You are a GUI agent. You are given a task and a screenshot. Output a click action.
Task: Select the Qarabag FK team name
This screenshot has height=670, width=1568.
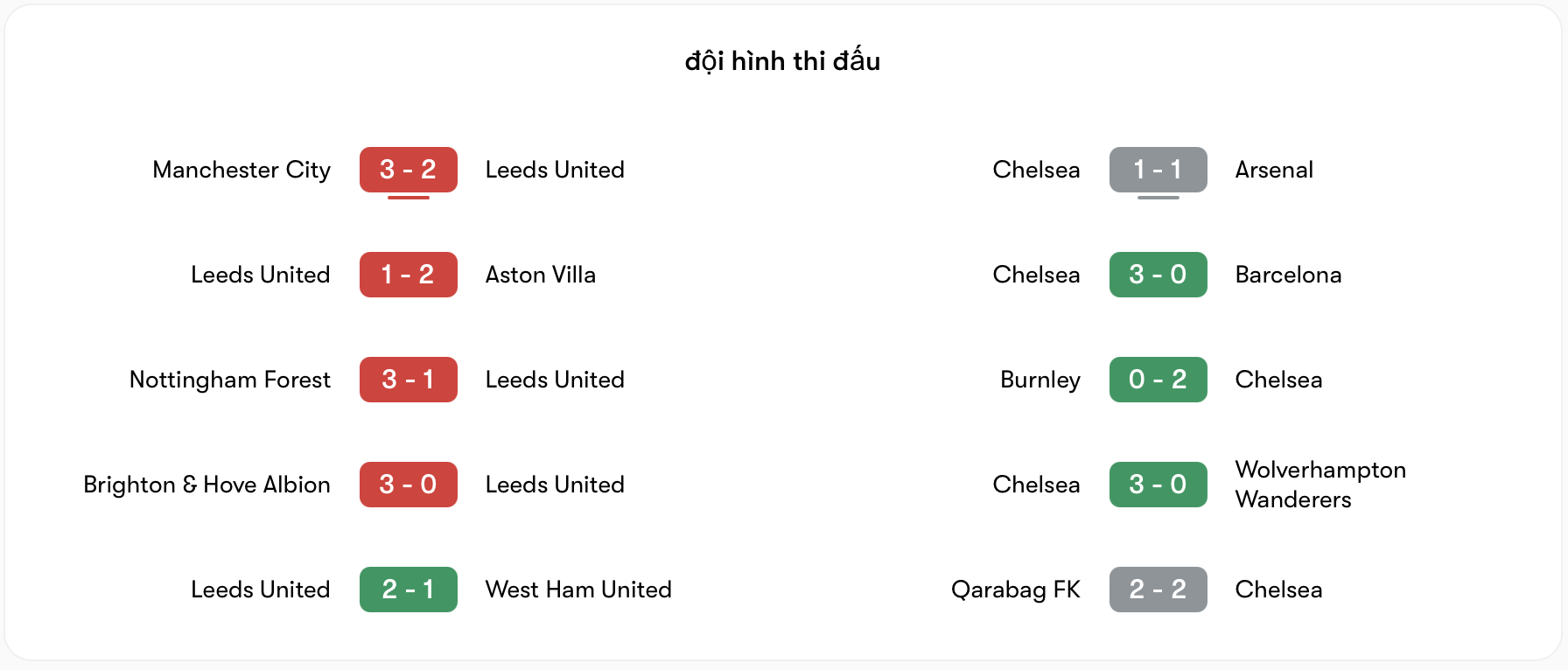1015,590
